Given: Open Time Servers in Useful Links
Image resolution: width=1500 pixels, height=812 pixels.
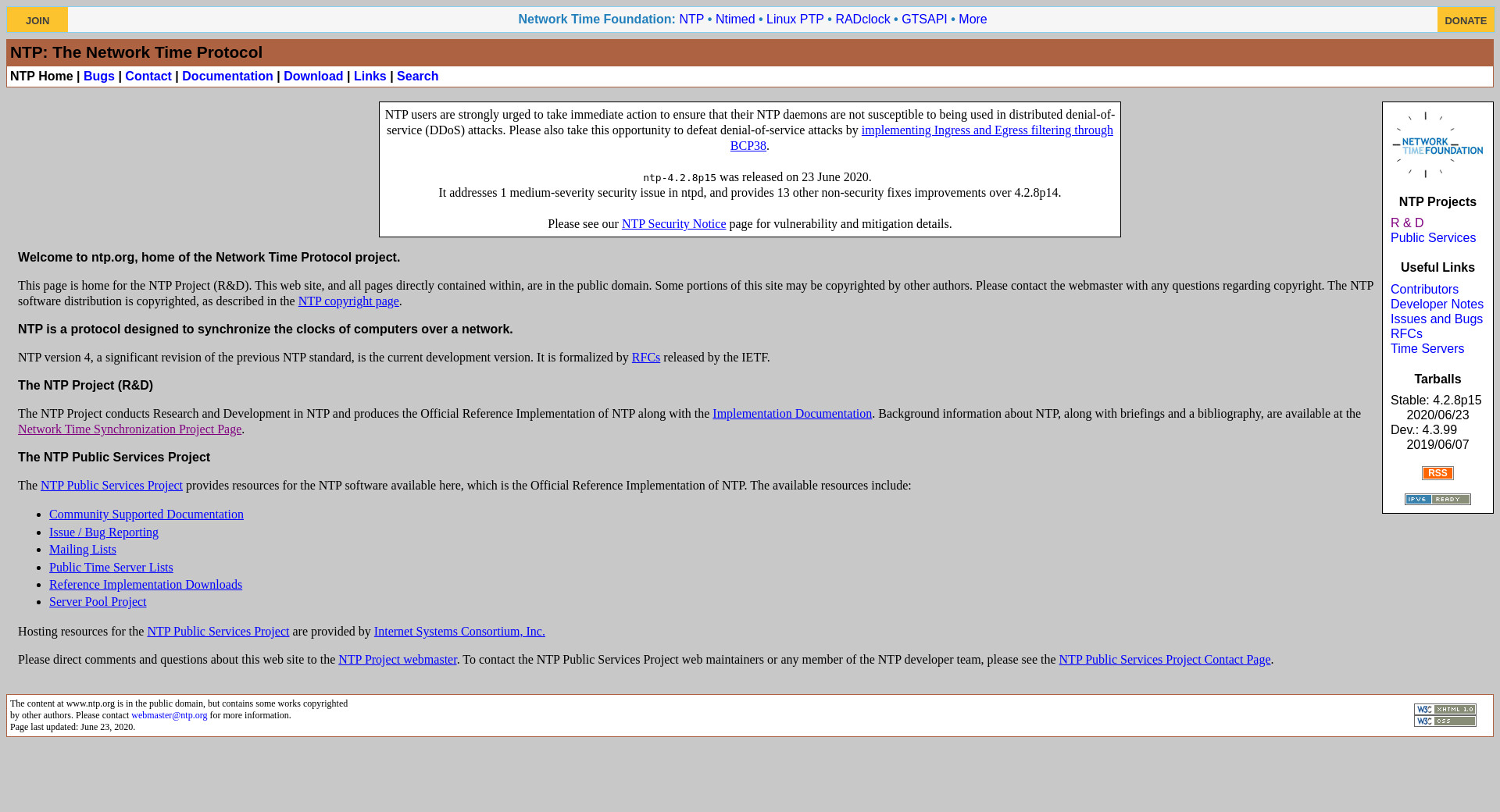Looking at the screenshot, I should pyautogui.click(x=1427, y=349).
